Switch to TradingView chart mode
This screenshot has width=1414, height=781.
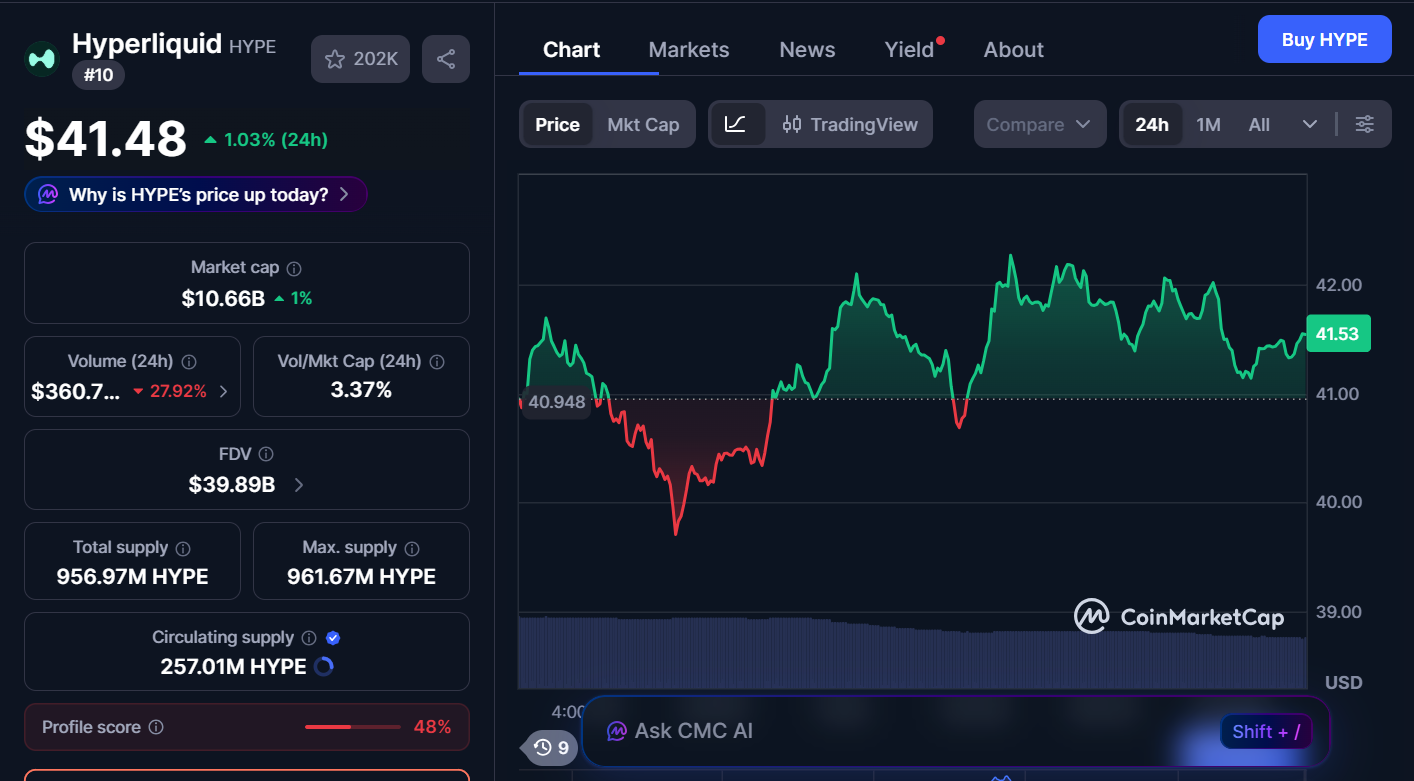(850, 124)
